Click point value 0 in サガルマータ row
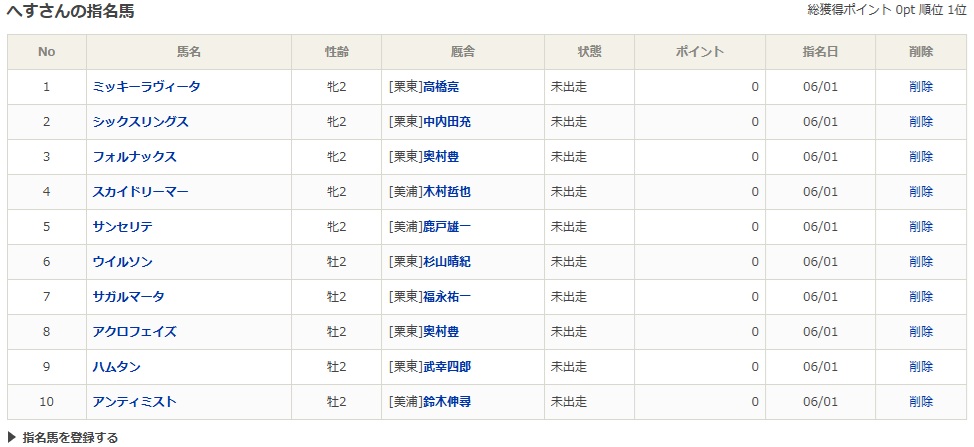 [755, 297]
